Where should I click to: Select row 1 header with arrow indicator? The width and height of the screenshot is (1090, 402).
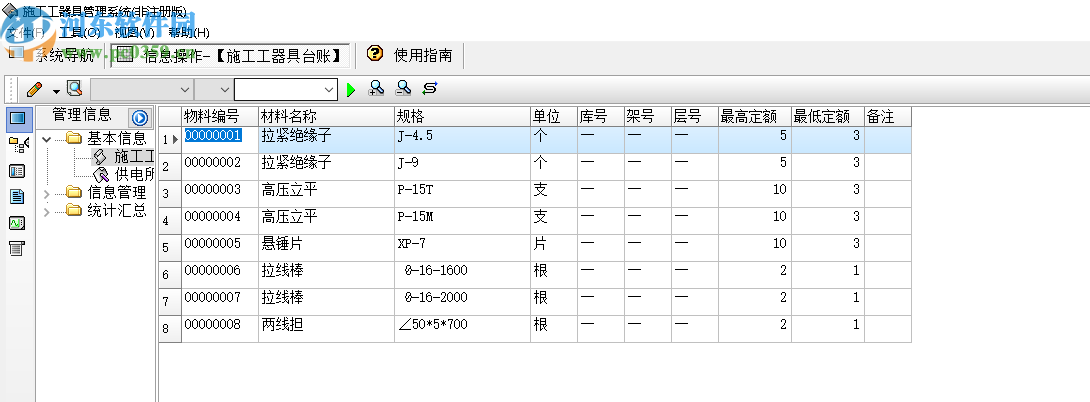[x=170, y=140]
